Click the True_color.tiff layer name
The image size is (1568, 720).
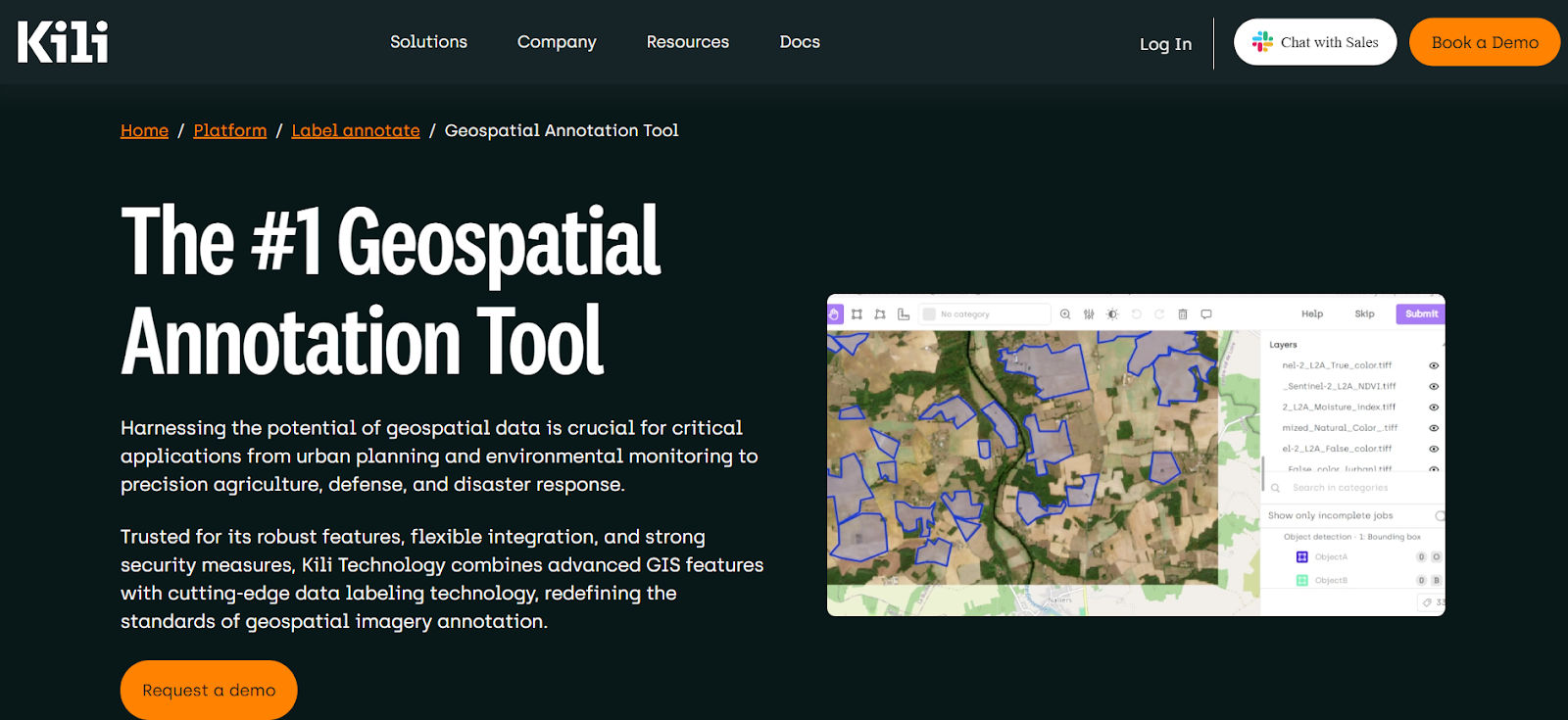[x=1337, y=365]
